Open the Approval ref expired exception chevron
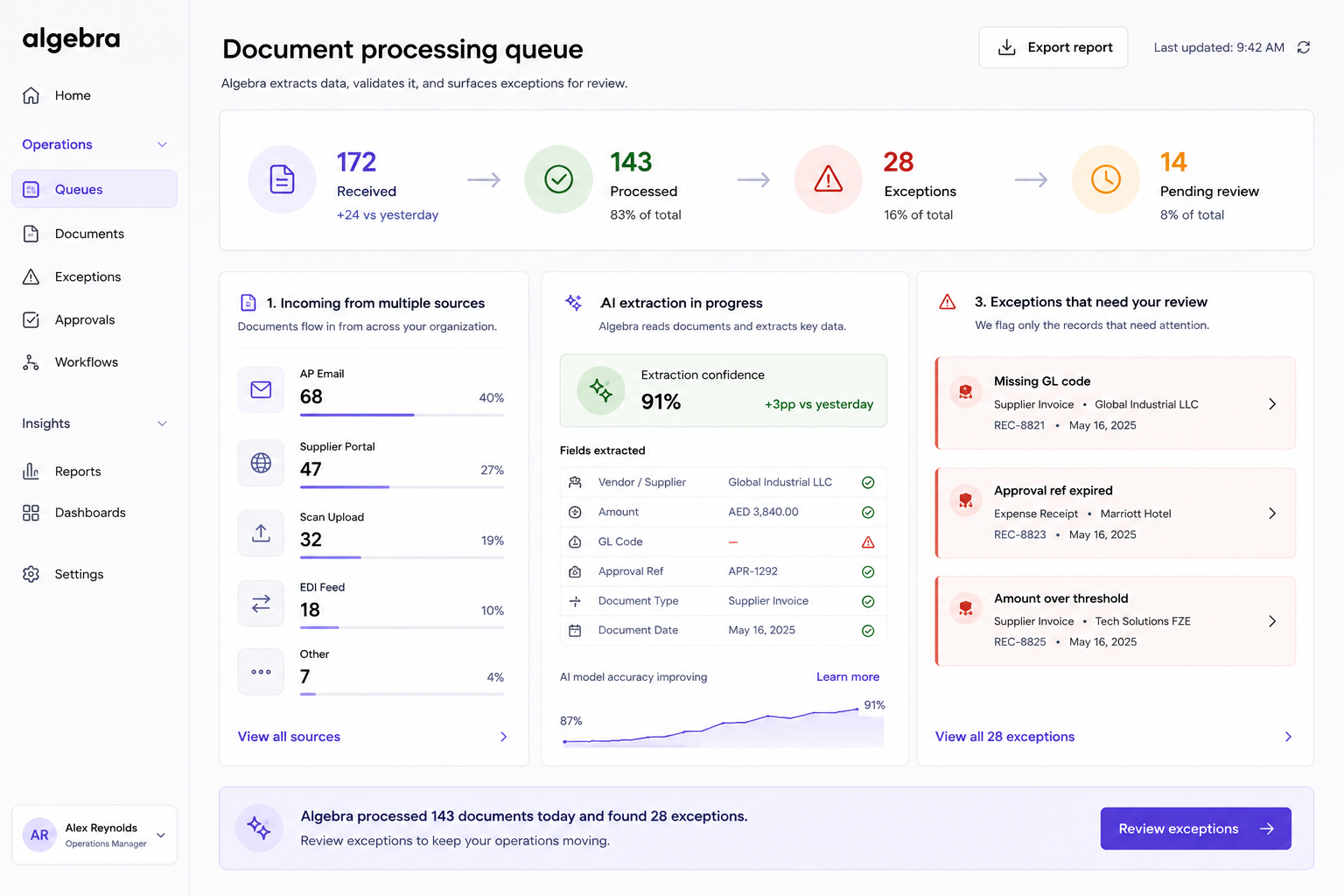This screenshot has width=1344, height=896. click(x=1272, y=514)
